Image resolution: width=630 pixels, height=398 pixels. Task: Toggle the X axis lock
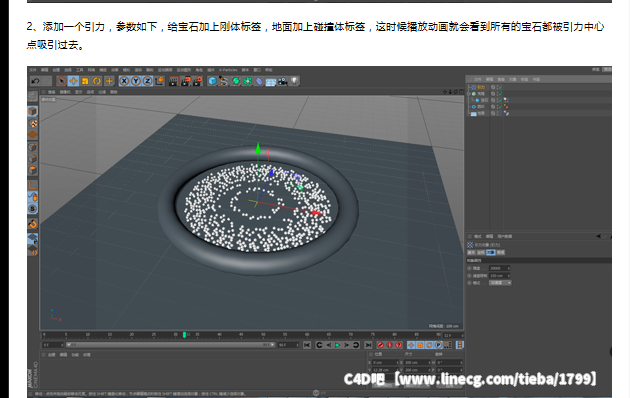125,81
